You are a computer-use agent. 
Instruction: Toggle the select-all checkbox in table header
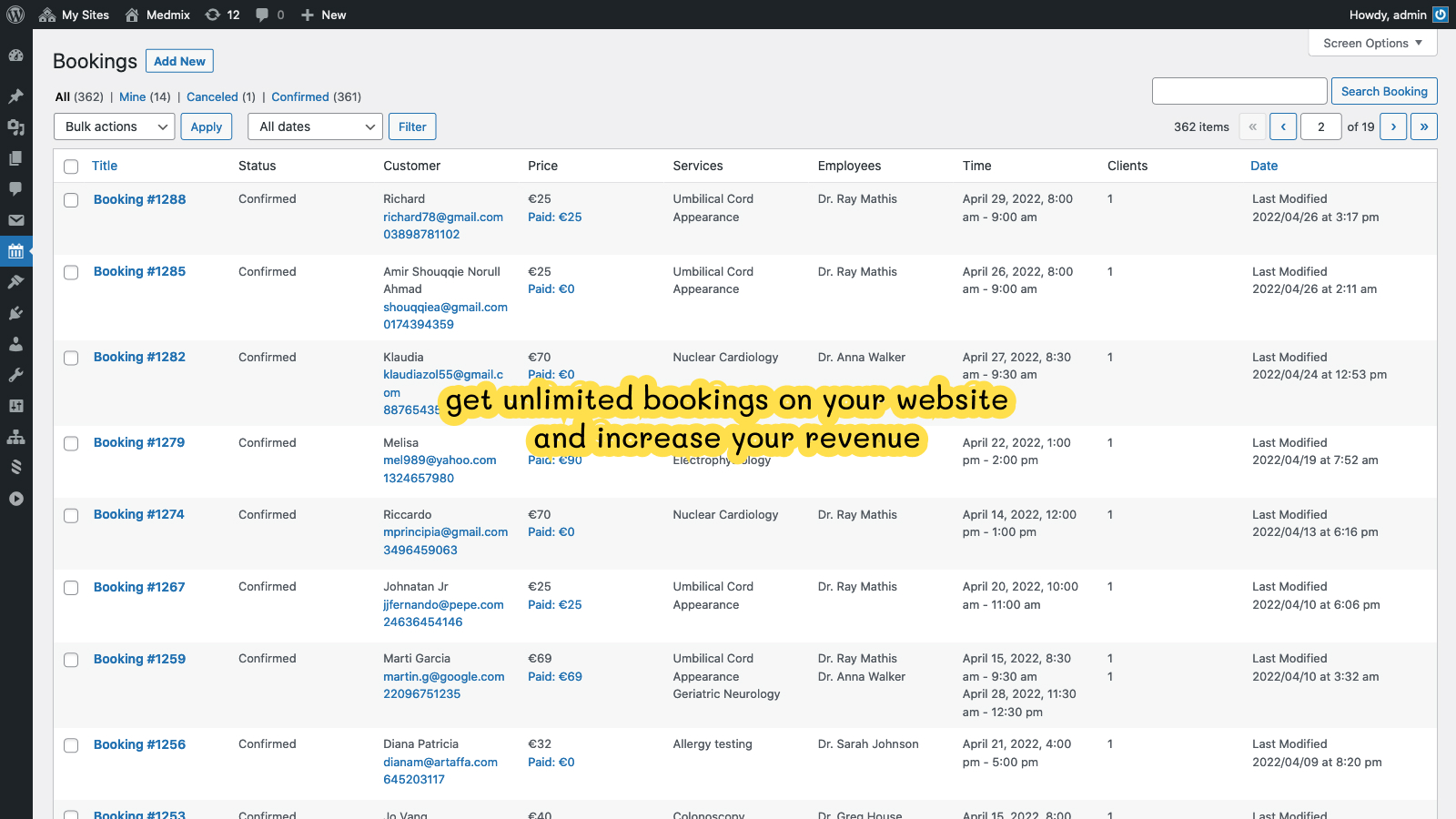pyautogui.click(x=71, y=167)
